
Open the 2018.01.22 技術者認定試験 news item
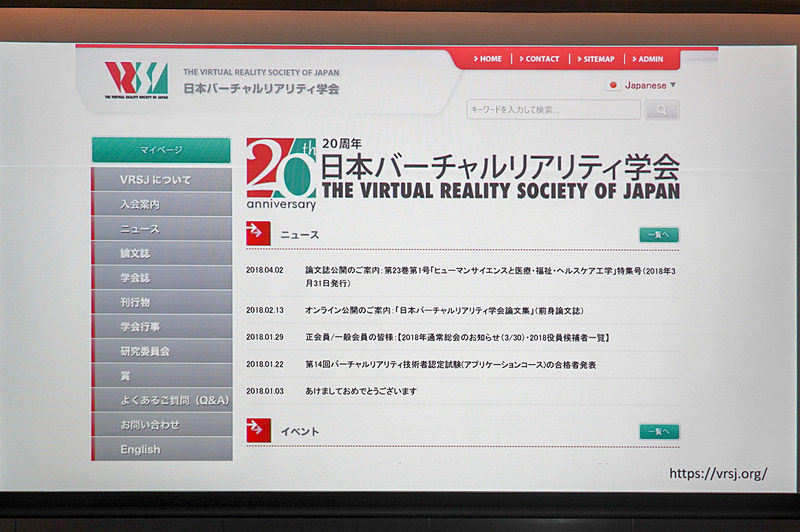(x=451, y=364)
